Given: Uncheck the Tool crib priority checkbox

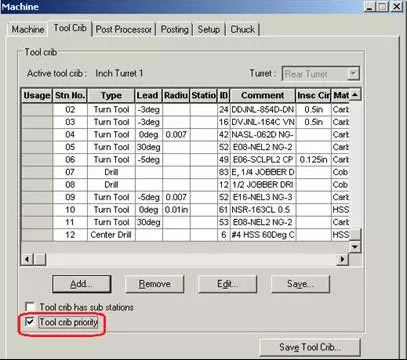Looking at the screenshot, I should click(x=30, y=322).
